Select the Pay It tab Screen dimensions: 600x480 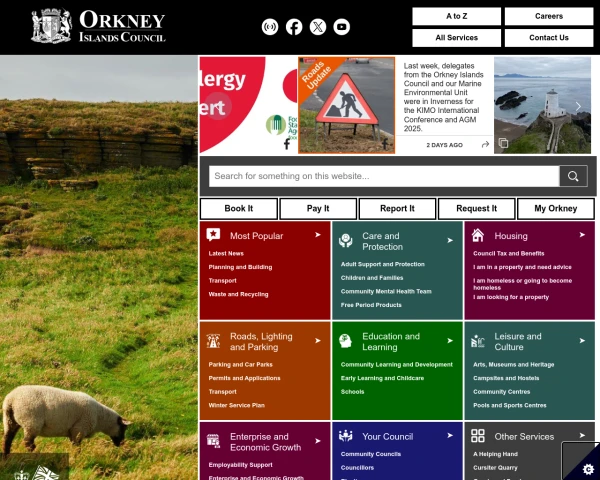pos(318,209)
